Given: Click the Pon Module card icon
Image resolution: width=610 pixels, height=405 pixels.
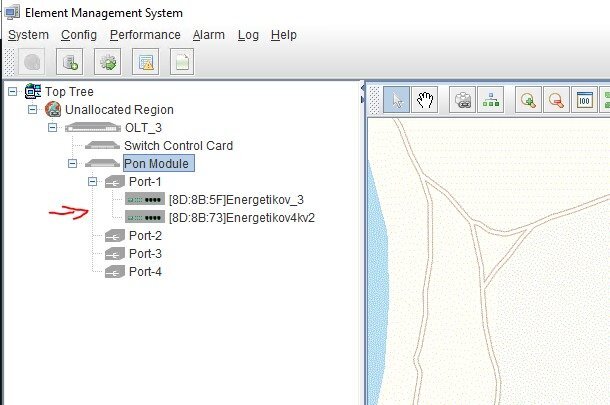Looking at the screenshot, I should pos(102,163).
